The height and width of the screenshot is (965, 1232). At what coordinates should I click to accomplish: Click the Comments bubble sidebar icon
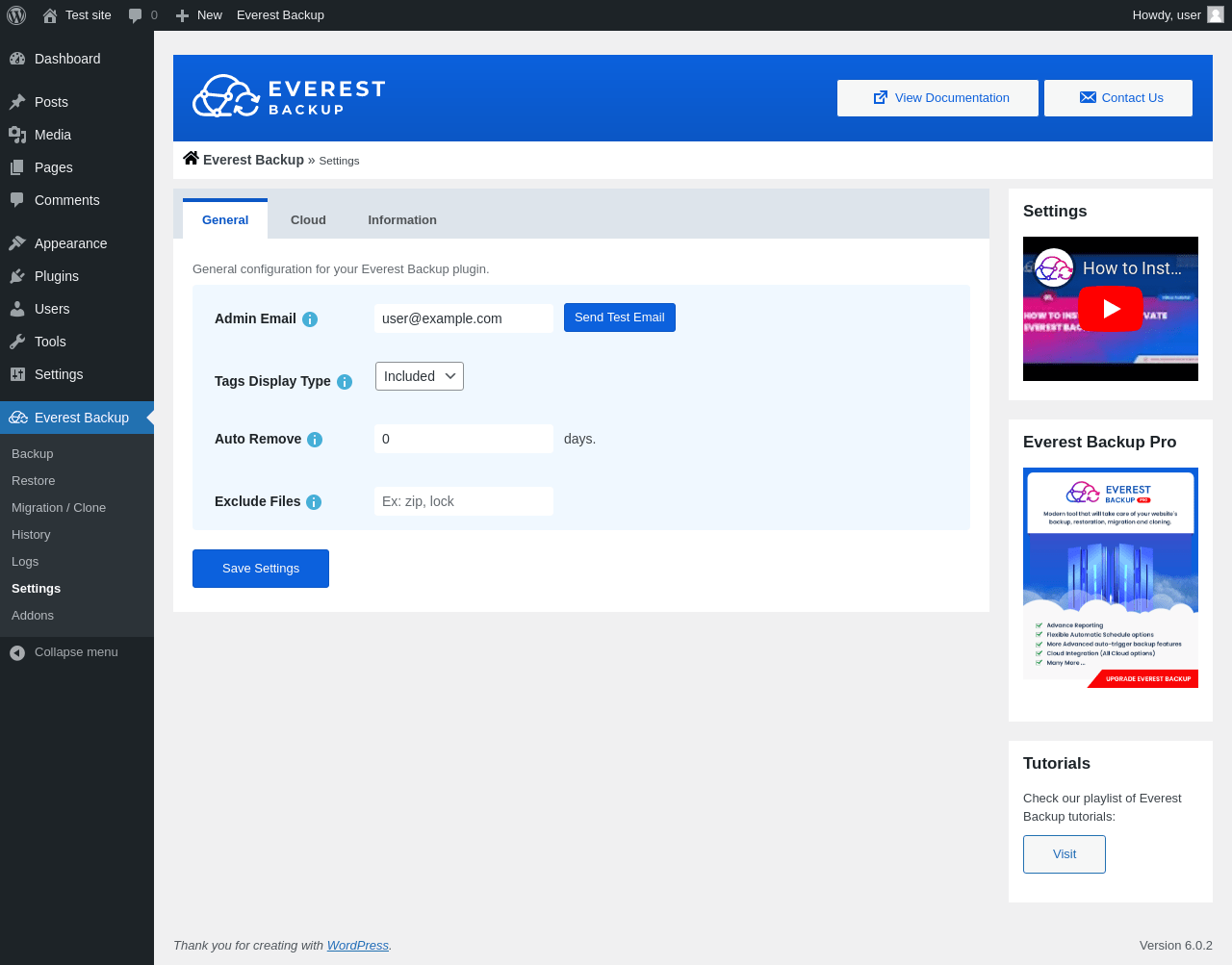pos(17,200)
